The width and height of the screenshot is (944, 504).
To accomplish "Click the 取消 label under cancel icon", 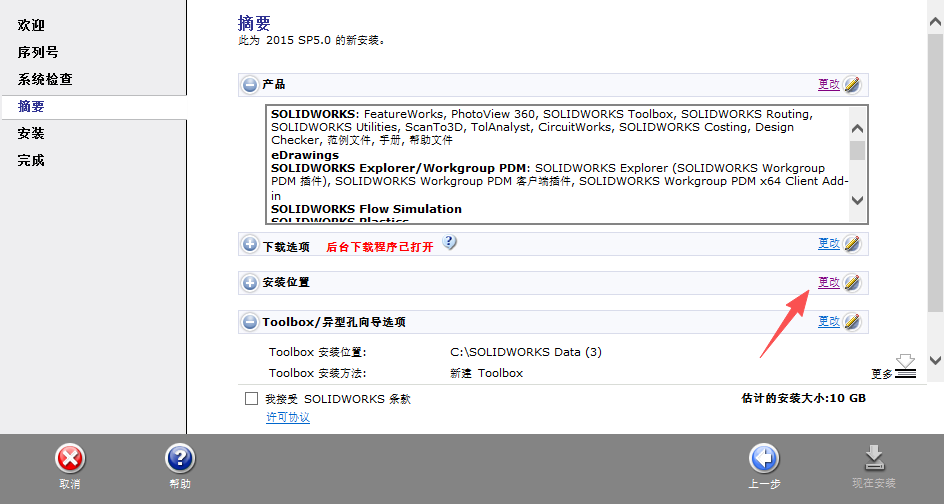I will (x=70, y=484).
